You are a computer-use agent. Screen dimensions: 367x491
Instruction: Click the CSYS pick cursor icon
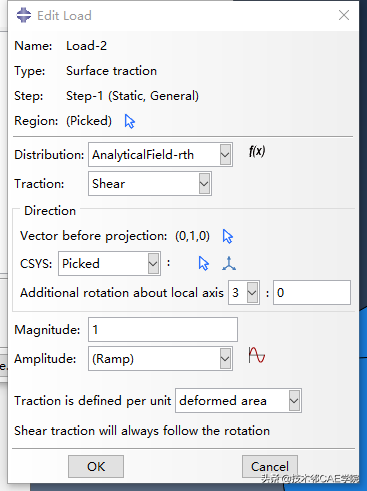(x=203, y=263)
